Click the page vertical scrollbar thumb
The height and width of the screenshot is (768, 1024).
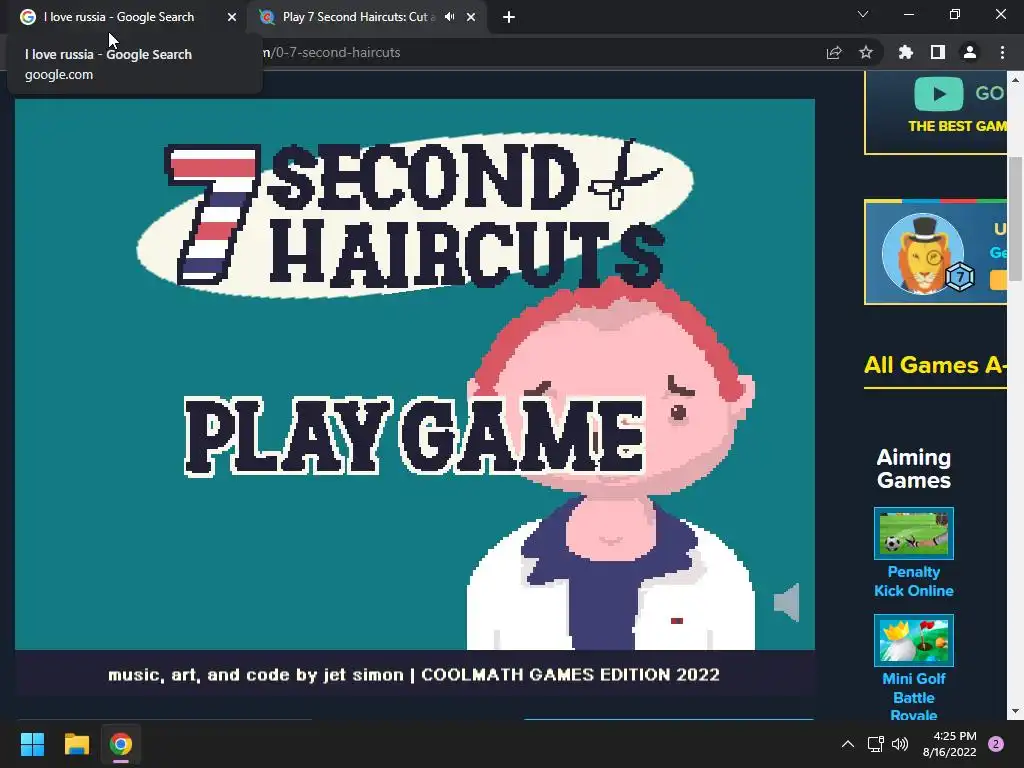(x=1015, y=219)
